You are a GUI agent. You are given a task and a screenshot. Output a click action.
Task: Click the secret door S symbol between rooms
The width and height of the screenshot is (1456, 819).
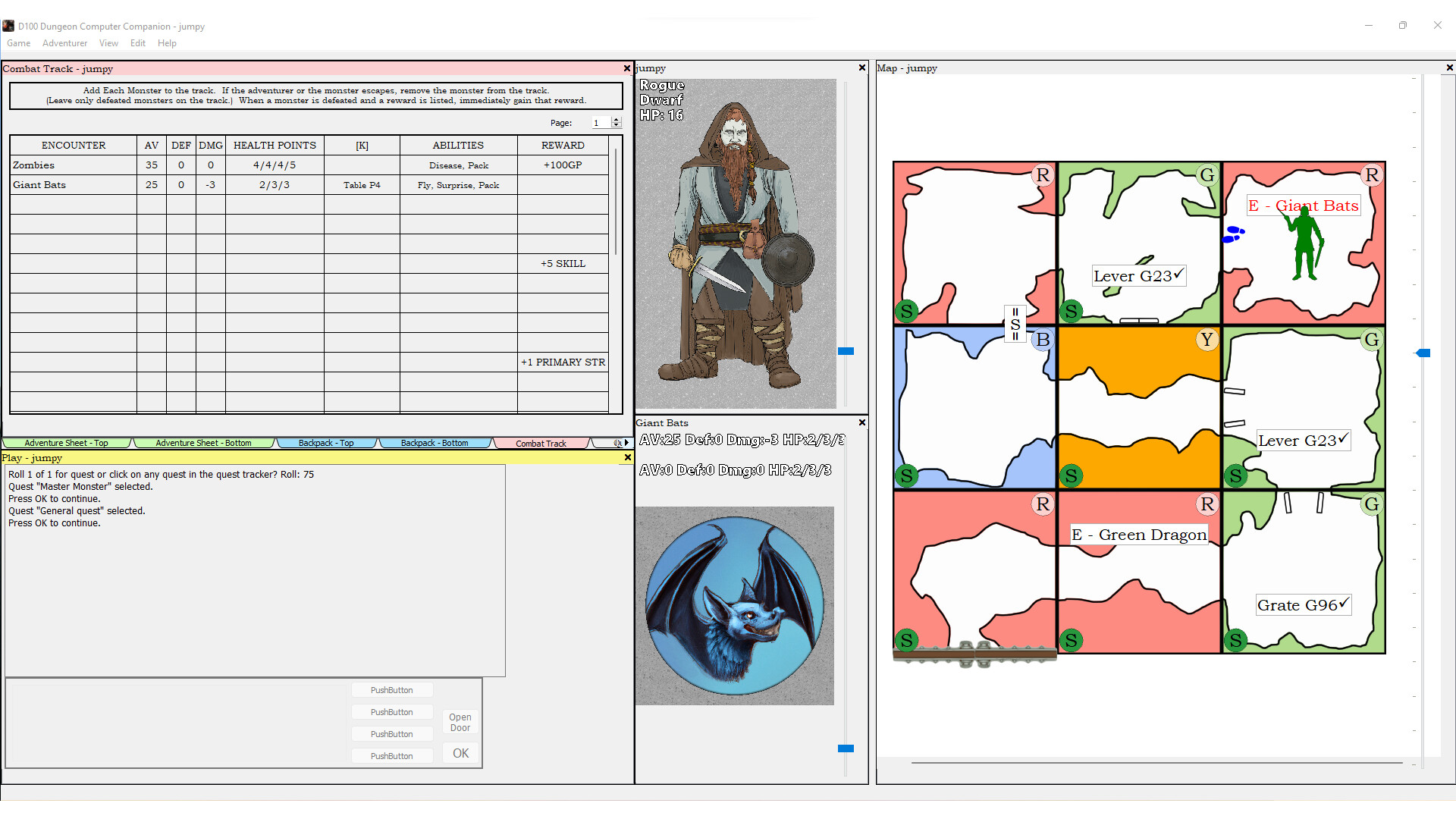point(1015,324)
